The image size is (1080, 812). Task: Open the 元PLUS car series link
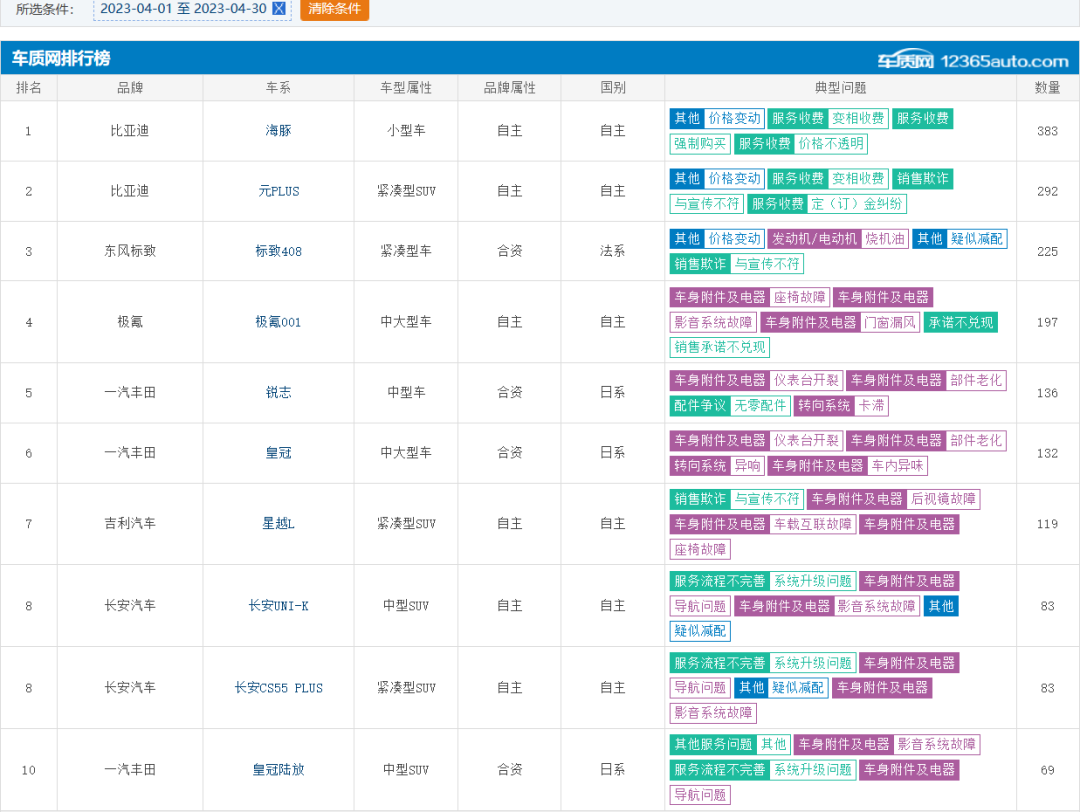[278, 191]
